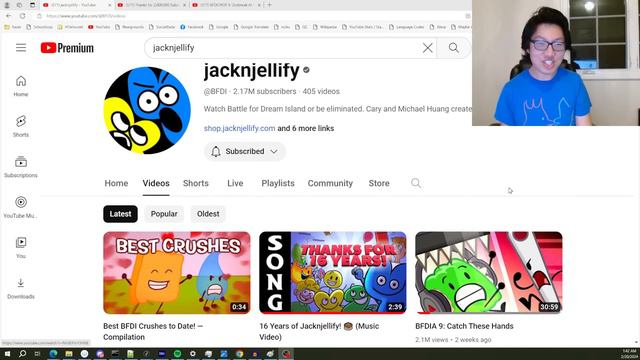640x360 pixels.
Task: Open the Facebook bookmark
Action: (x=192, y=27)
